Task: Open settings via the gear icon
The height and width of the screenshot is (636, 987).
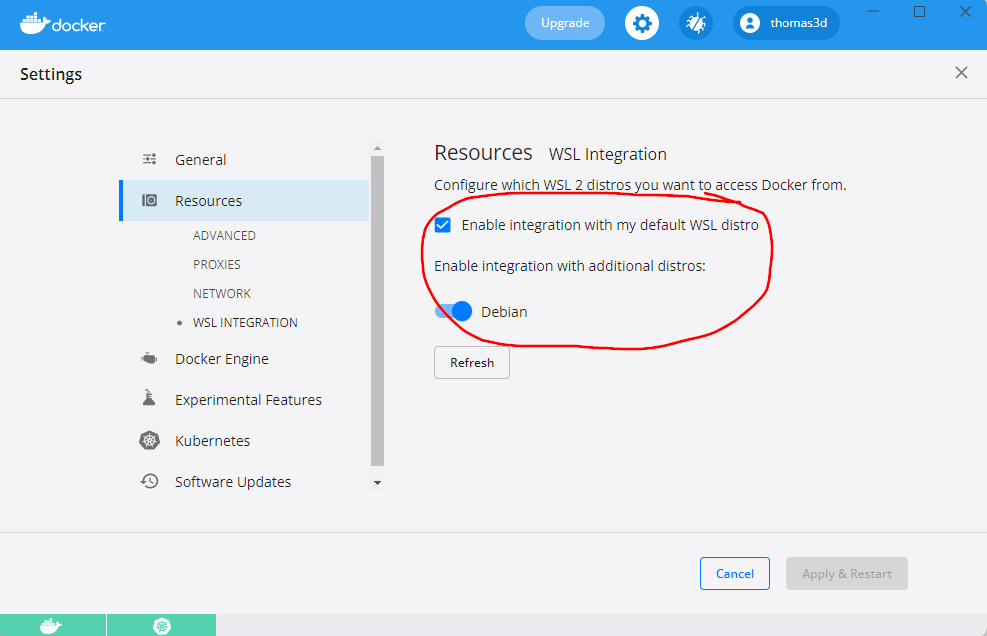Action: (x=641, y=23)
